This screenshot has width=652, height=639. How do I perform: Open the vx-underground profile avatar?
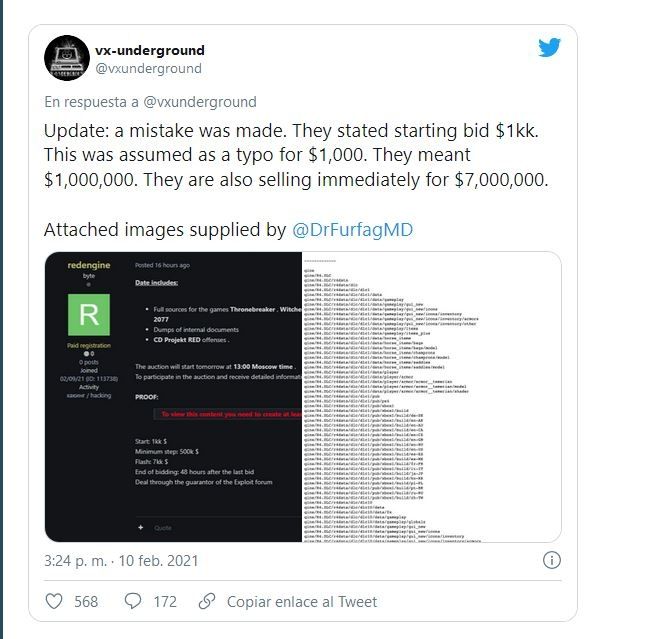(x=67, y=58)
